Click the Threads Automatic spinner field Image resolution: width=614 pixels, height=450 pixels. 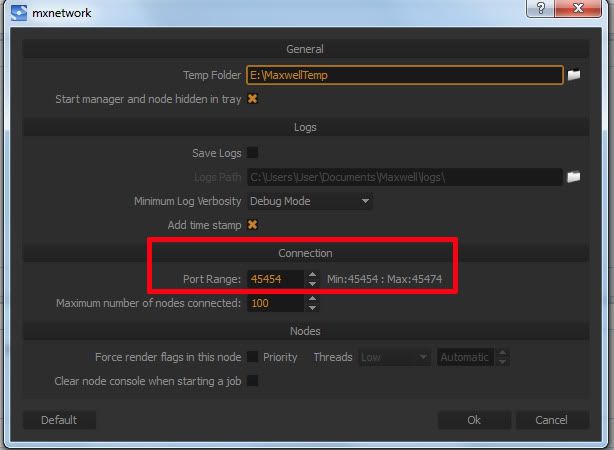[x=465, y=357]
